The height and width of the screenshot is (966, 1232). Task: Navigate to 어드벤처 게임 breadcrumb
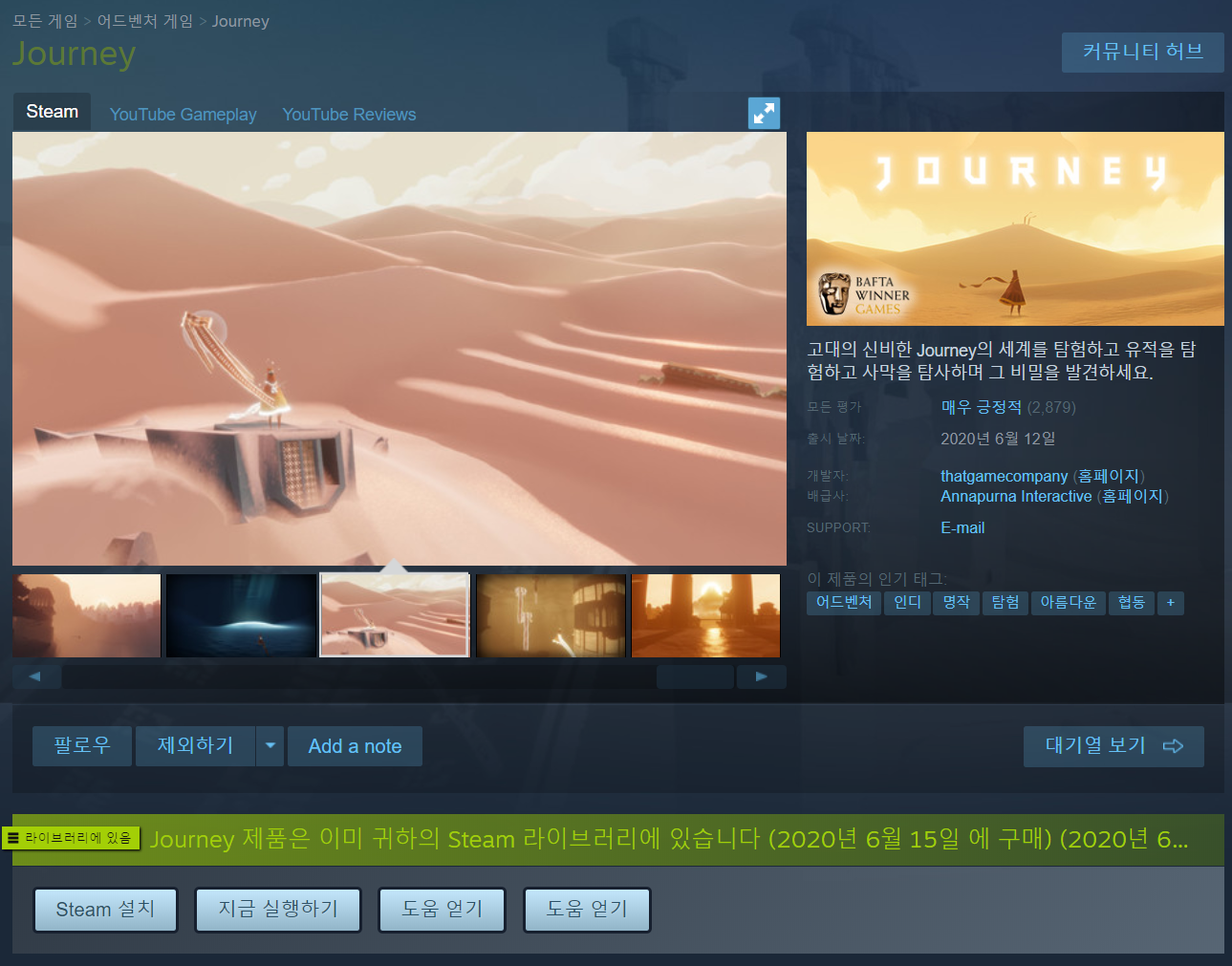pos(145,21)
